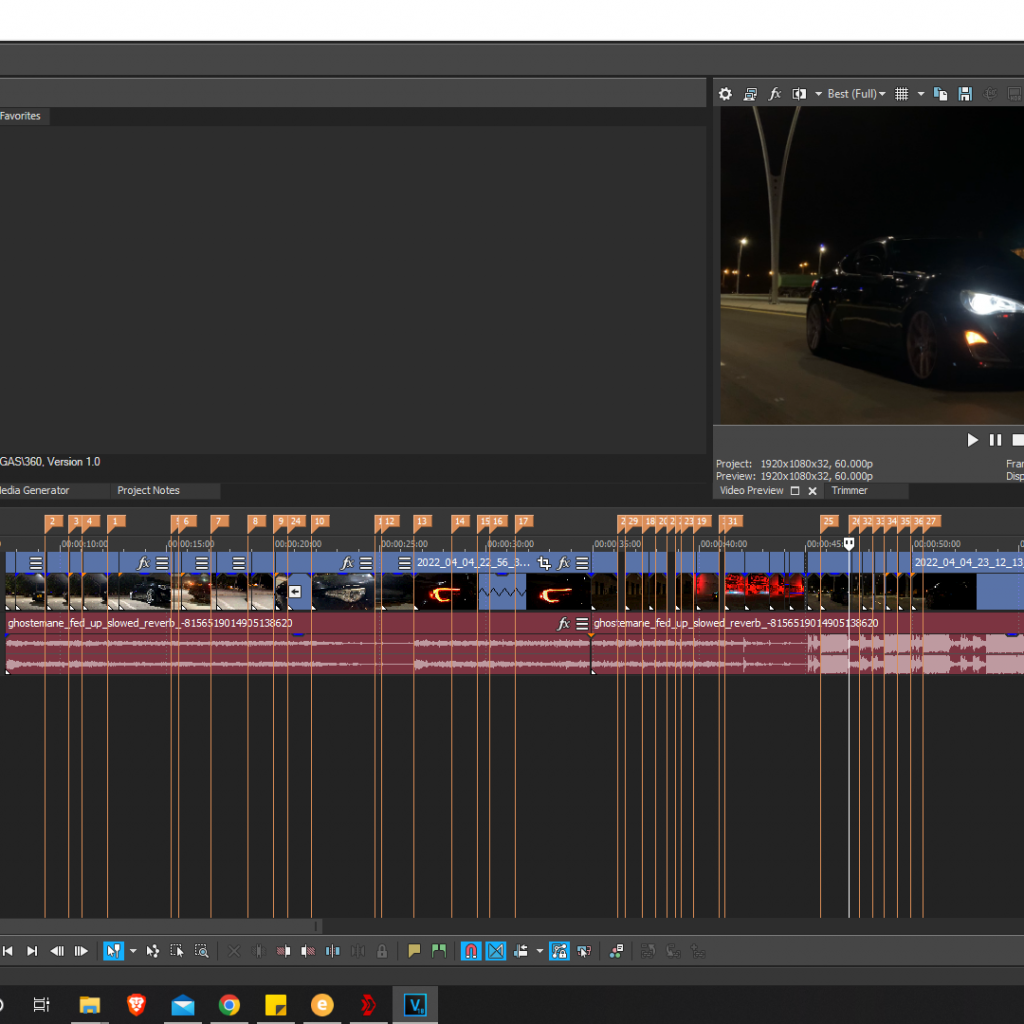Viewport: 1024px width, 1024px height.
Task: Jump to timeline marker 14
Action: [x=460, y=521]
